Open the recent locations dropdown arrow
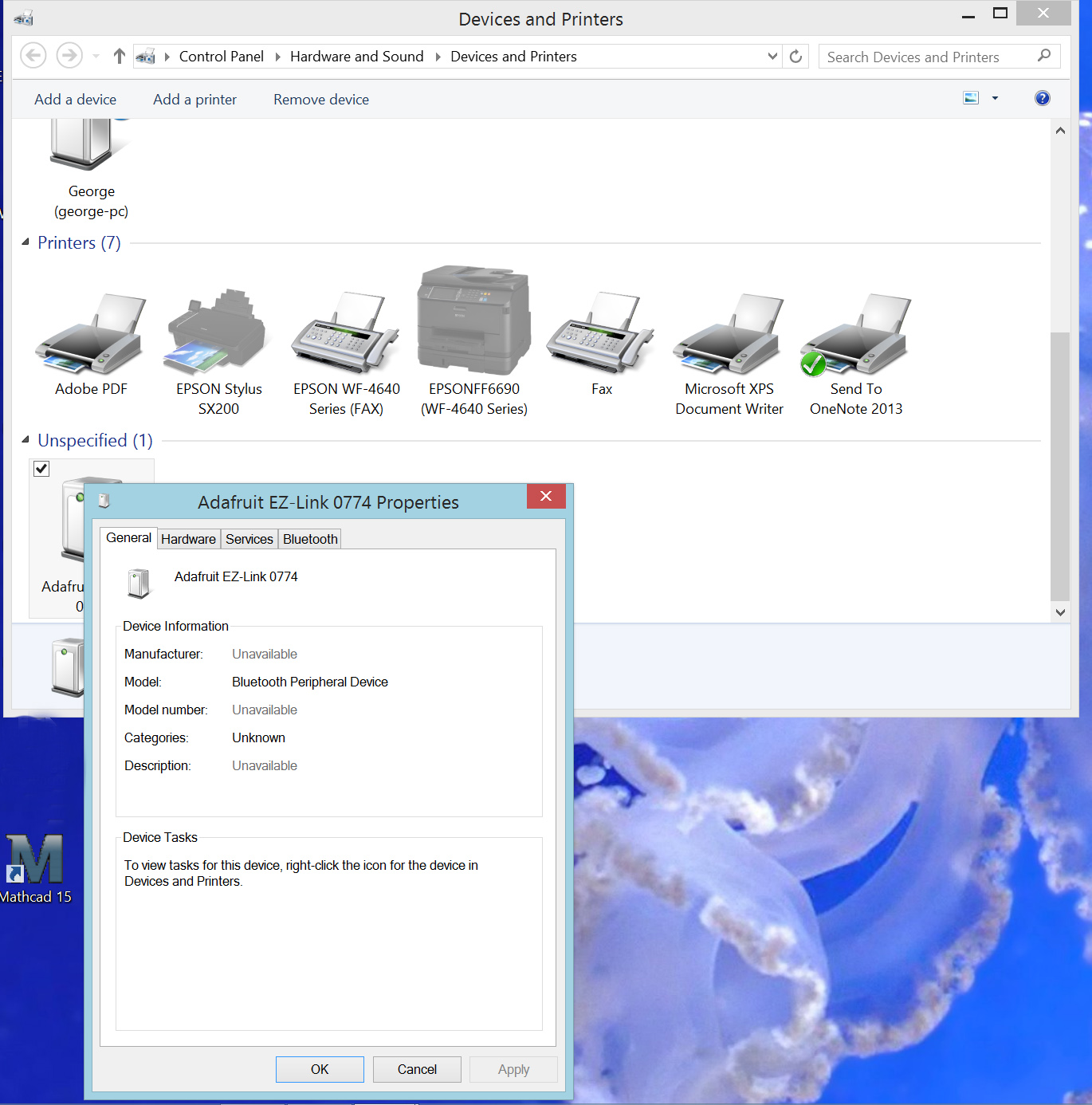The width and height of the screenshot is (1092, 1105). tap(96, 56)
